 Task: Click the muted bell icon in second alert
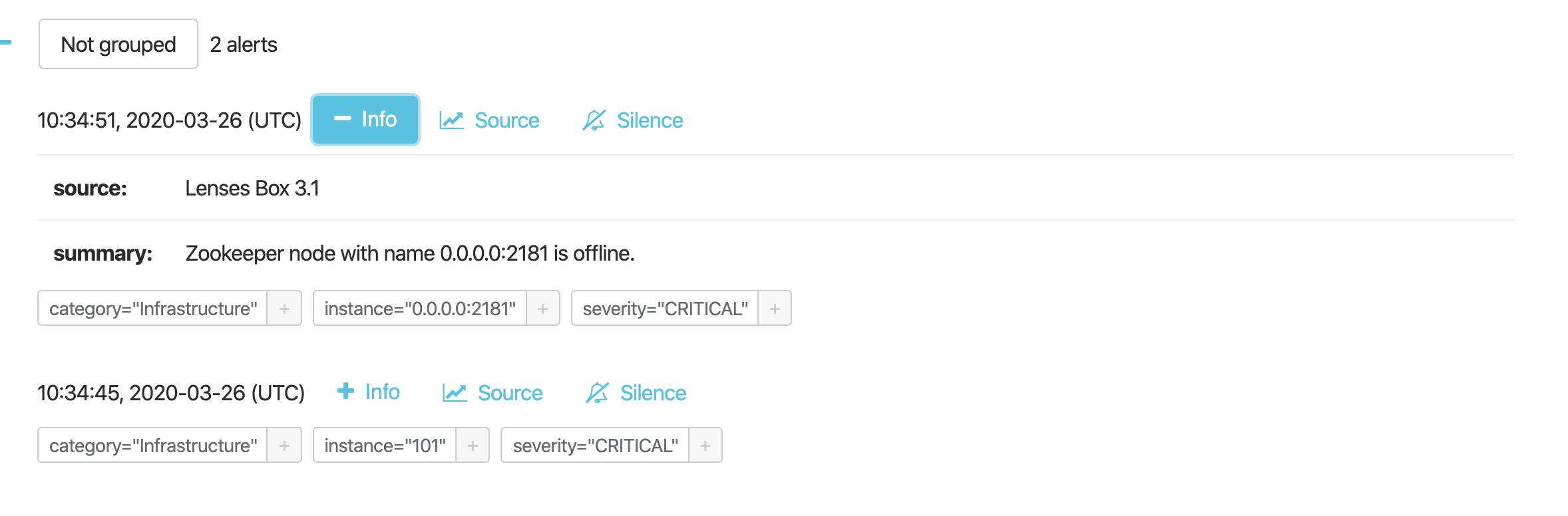click(597, 393)
